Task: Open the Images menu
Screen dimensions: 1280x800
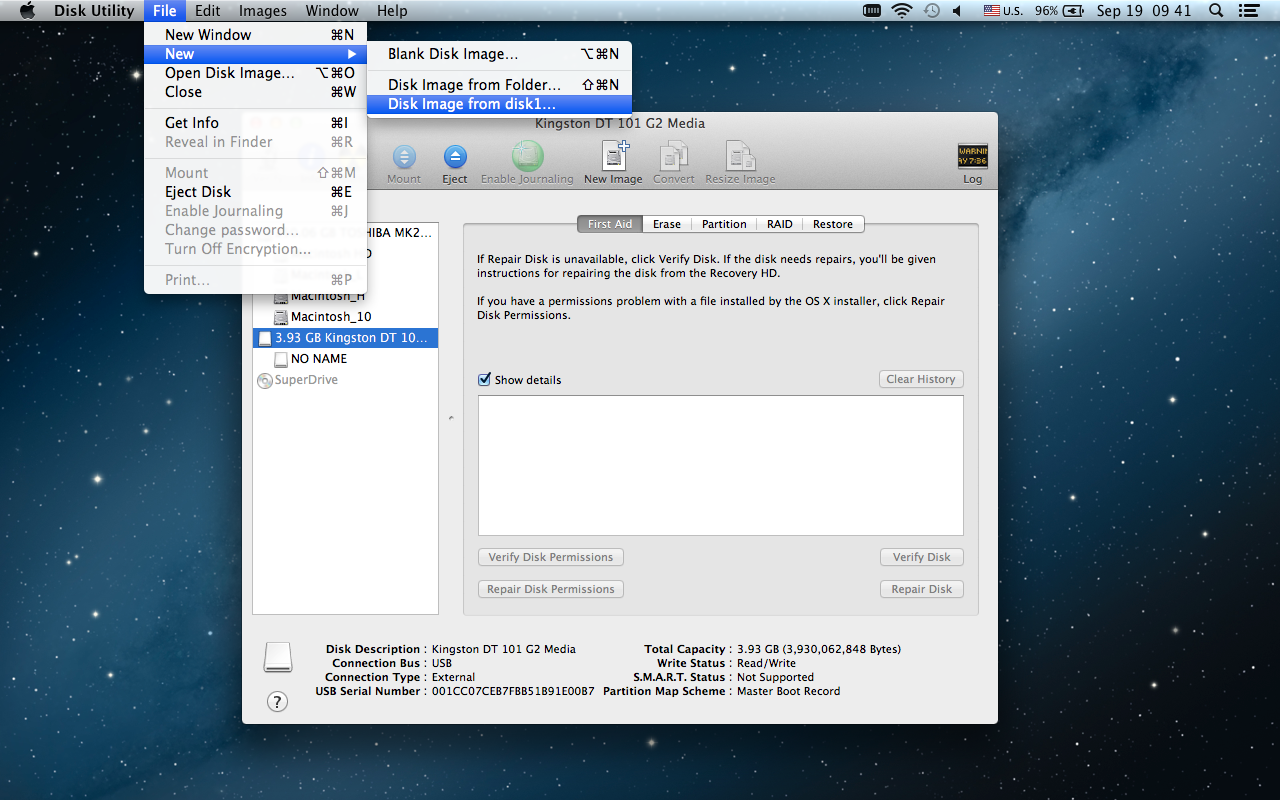Action: (263, 11)
